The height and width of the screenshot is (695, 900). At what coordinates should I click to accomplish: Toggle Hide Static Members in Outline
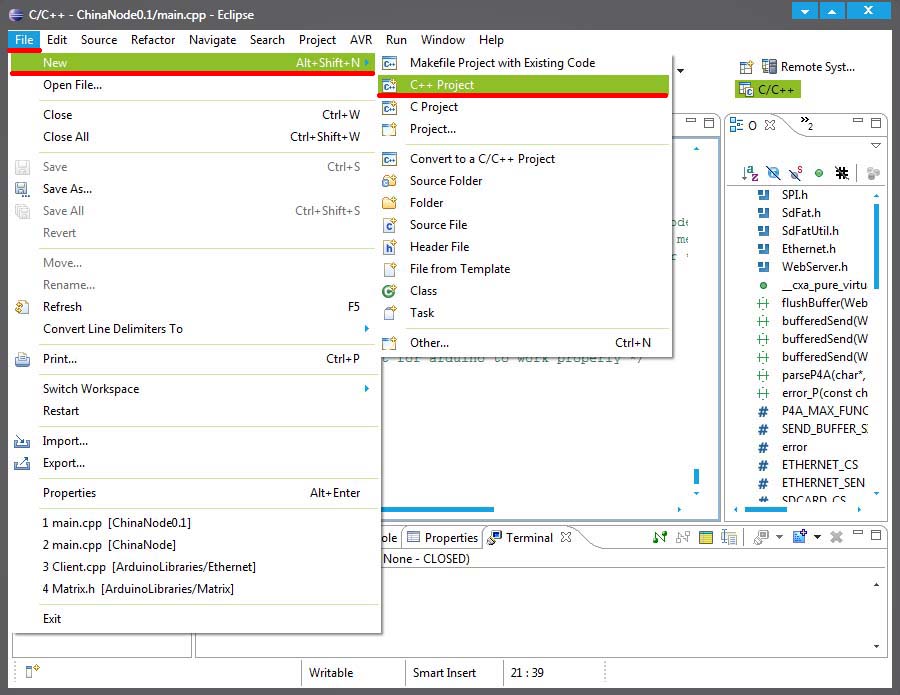tap(796, 173)
